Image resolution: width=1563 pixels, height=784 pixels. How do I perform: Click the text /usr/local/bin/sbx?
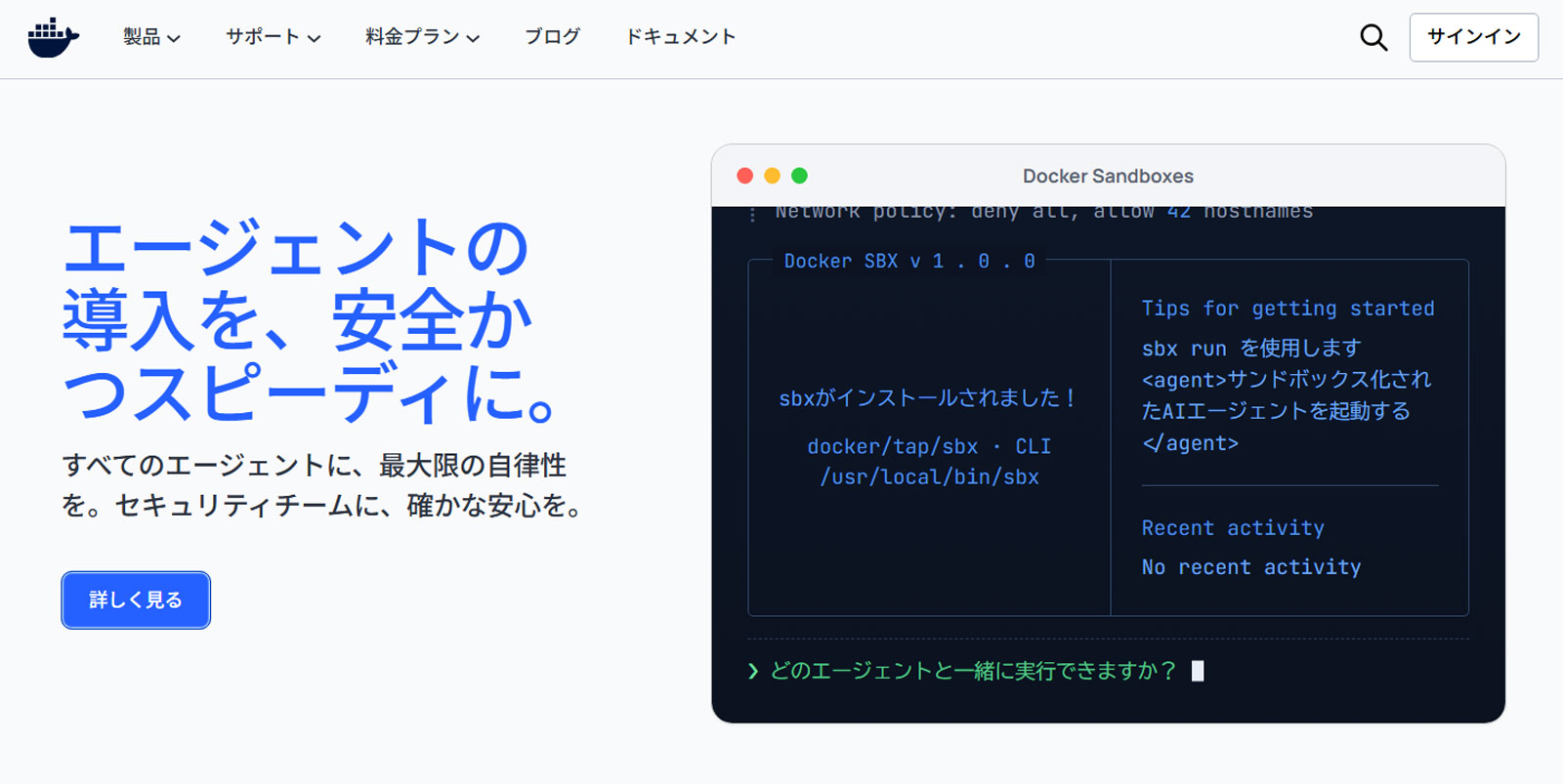pos(929,476)
